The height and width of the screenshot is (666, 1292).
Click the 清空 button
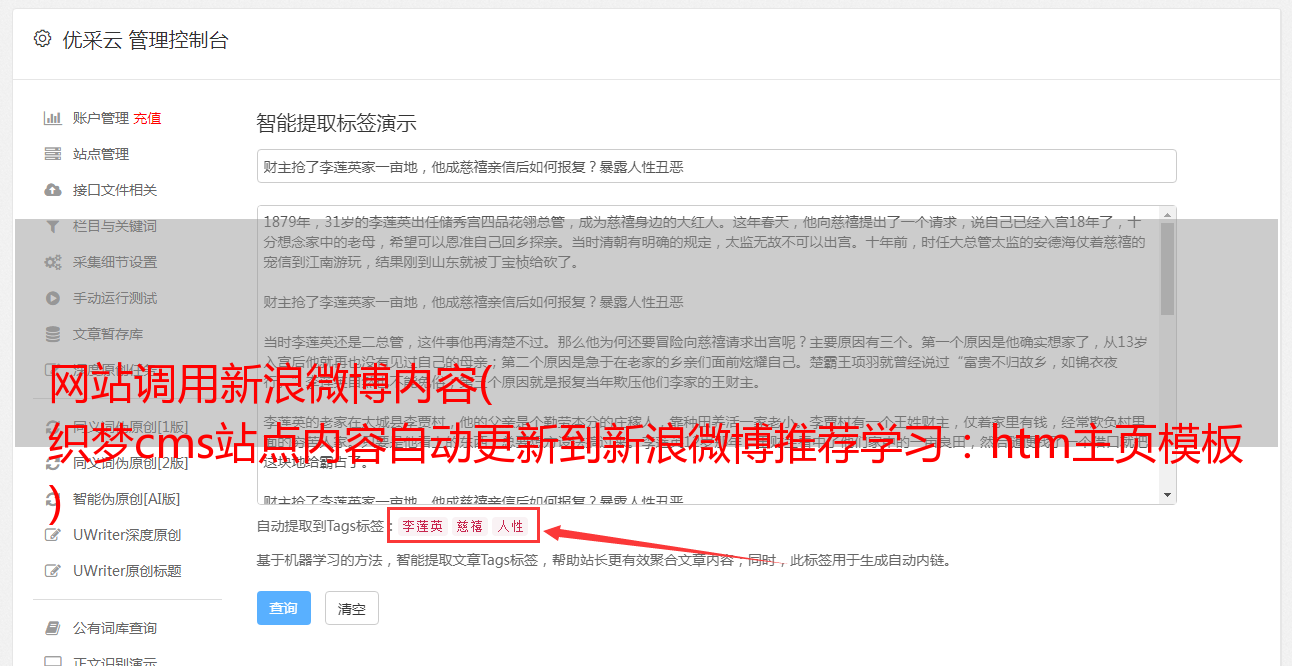[352, 608]
